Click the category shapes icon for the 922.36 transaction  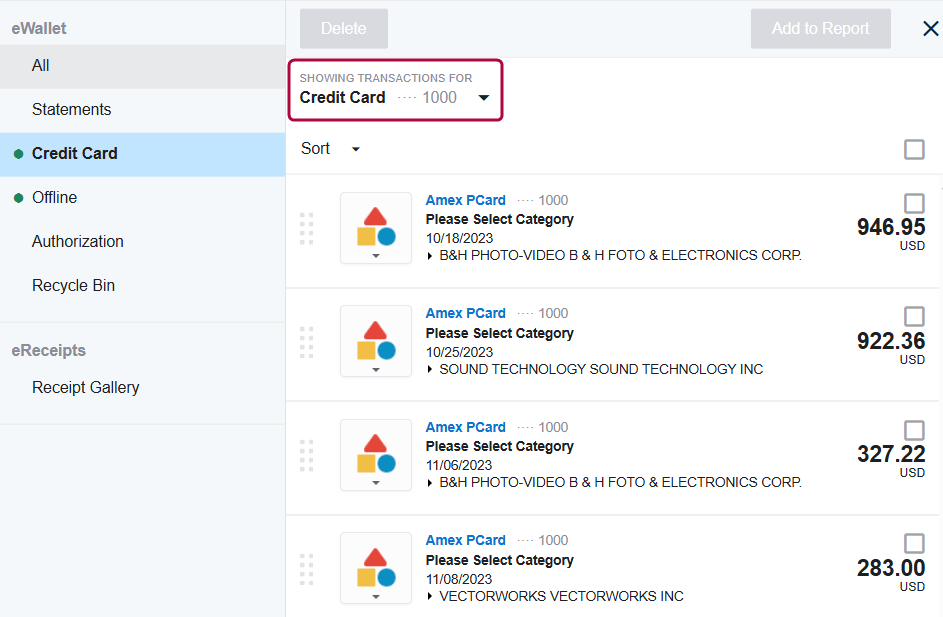376,342
